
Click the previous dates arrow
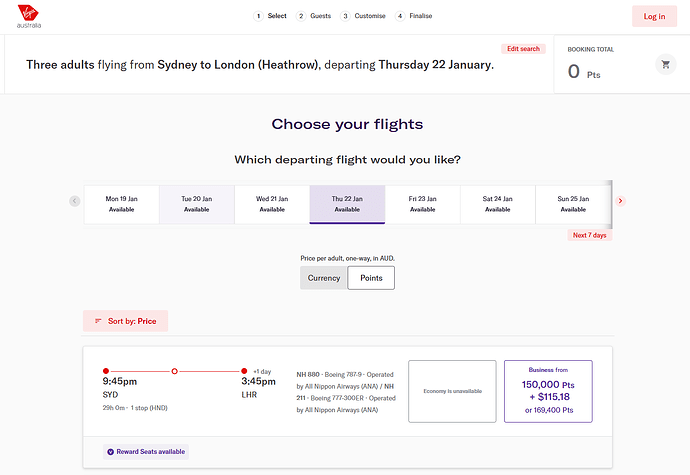coord(75,201)
